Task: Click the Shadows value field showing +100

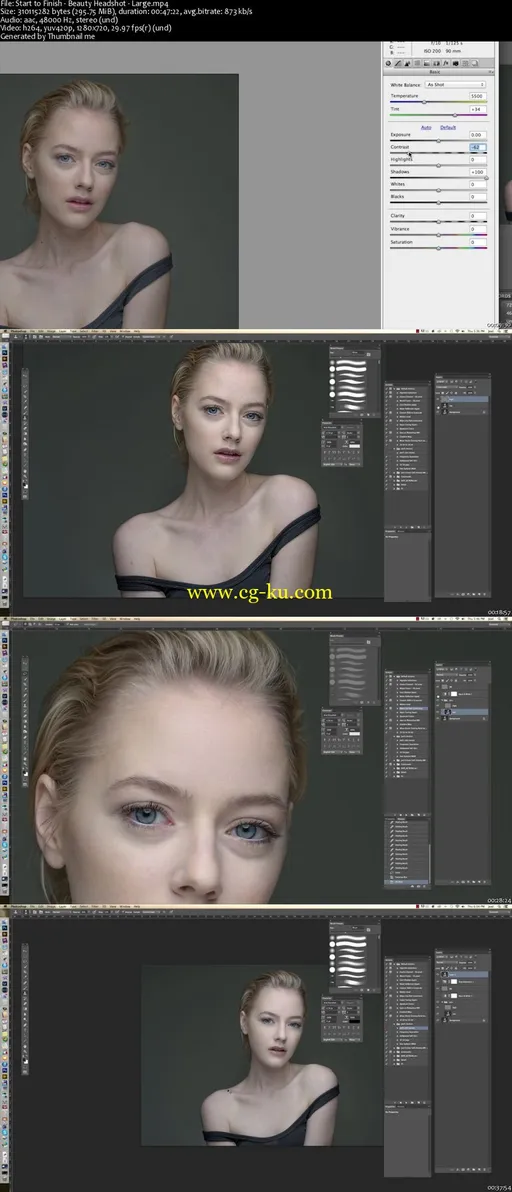Action: [478, 172]
